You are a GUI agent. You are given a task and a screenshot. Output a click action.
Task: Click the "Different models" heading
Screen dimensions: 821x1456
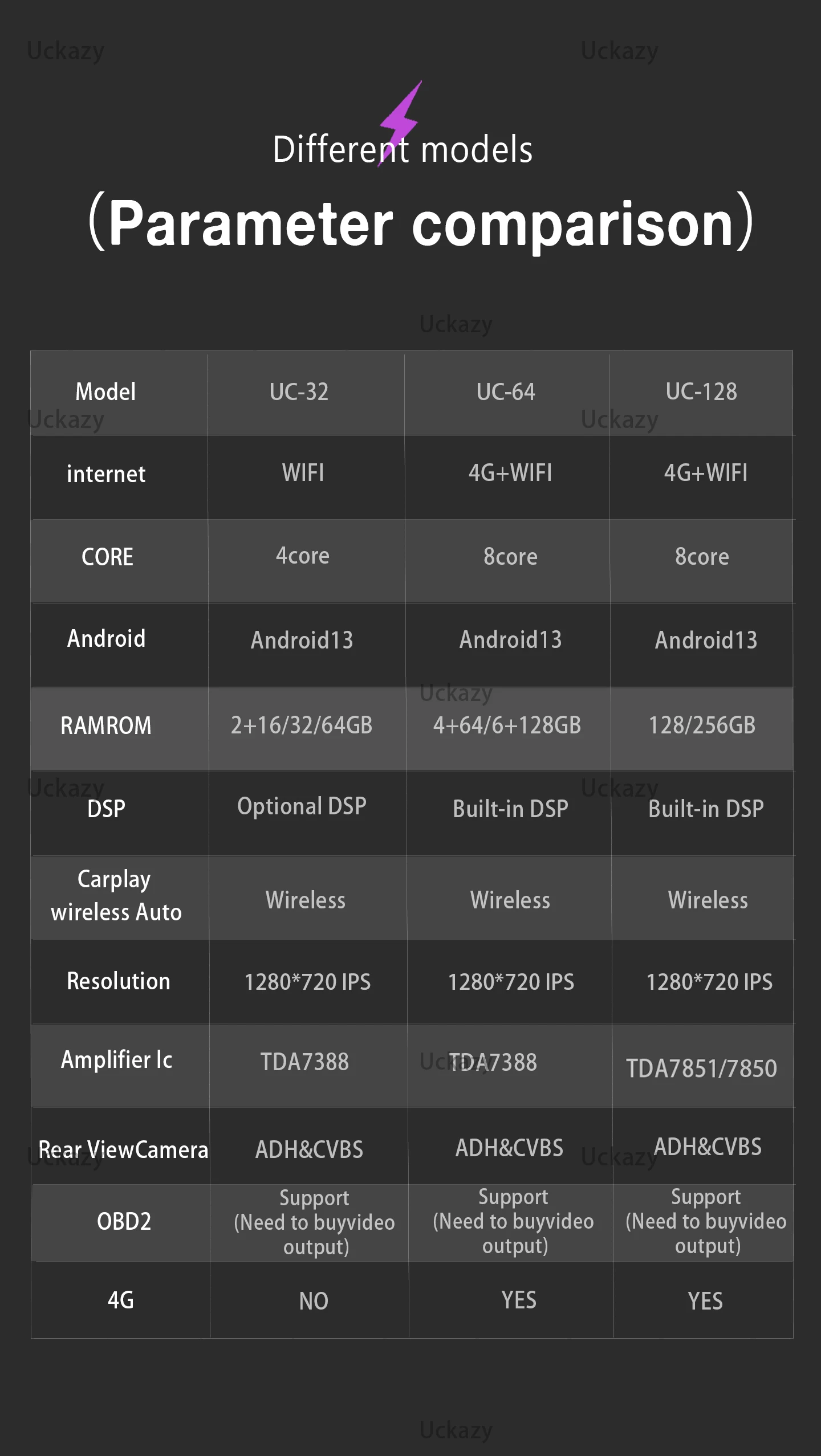coord(403,150)
